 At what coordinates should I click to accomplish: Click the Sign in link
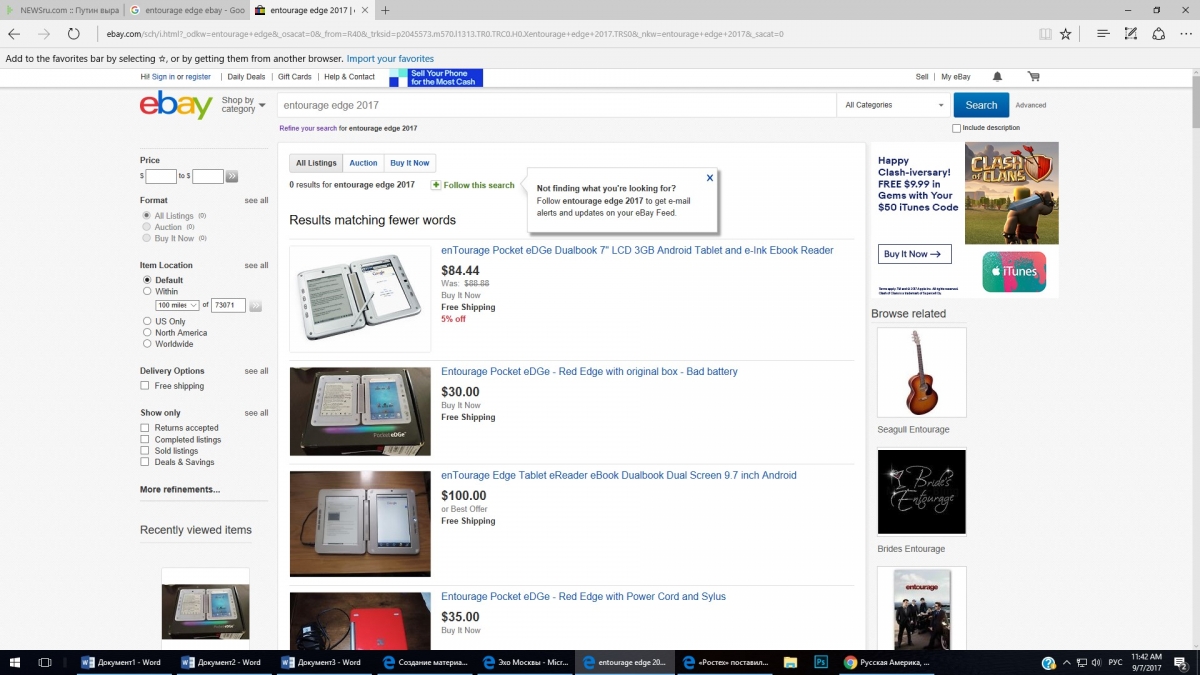[163, 77]
